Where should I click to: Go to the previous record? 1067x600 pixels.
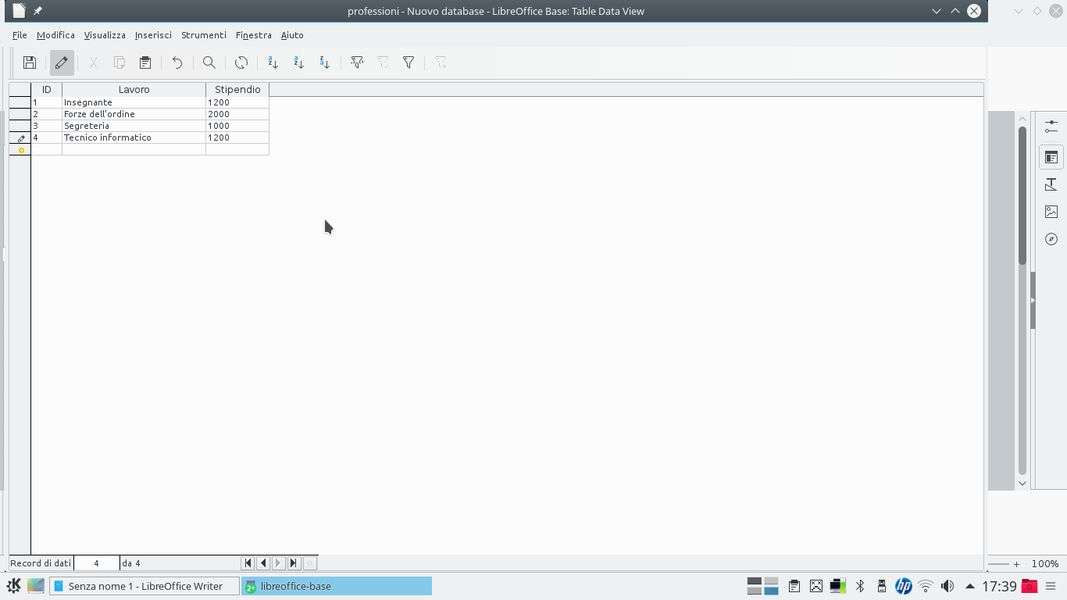(x=263, y=563)
